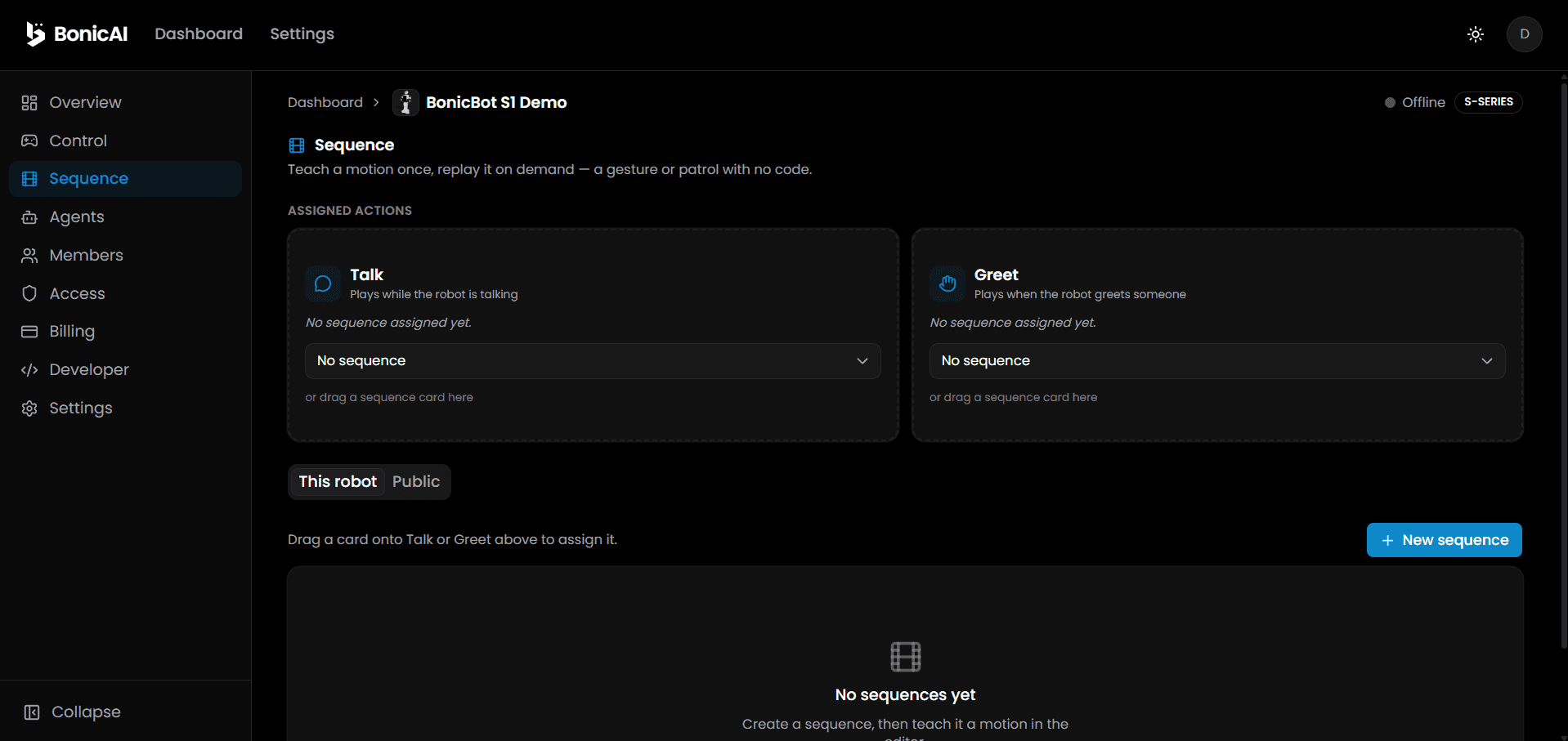Click the plus icon on New sequence
The image size is (1568, 741).
1387,541
